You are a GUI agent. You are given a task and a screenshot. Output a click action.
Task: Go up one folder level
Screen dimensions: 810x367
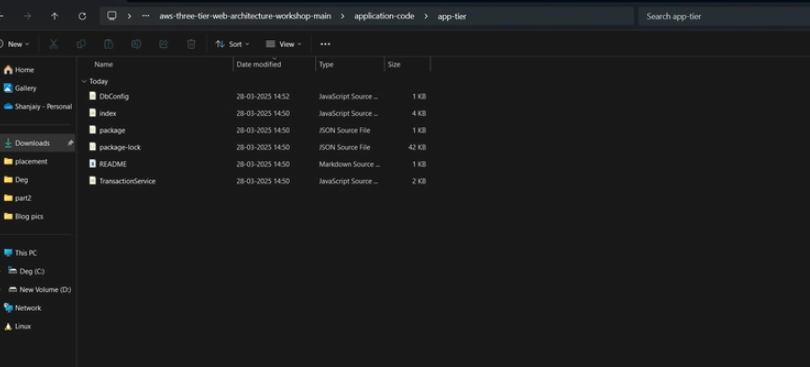click(x=55, y=16)
